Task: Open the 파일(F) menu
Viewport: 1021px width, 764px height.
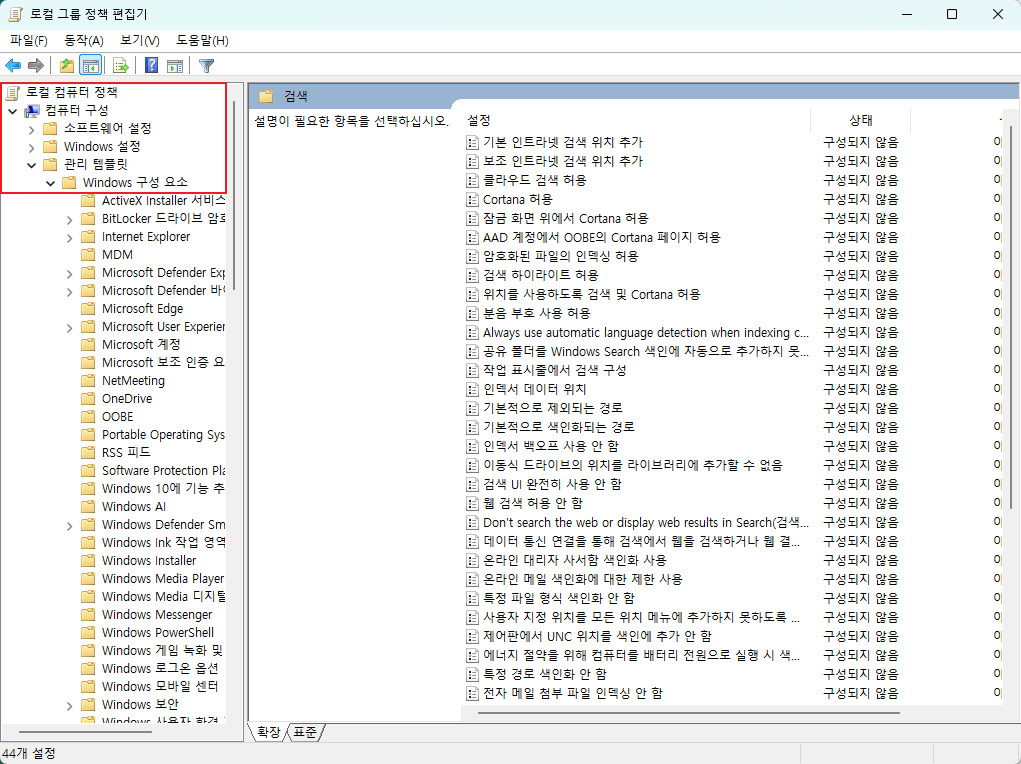Action: coord(29,40)
